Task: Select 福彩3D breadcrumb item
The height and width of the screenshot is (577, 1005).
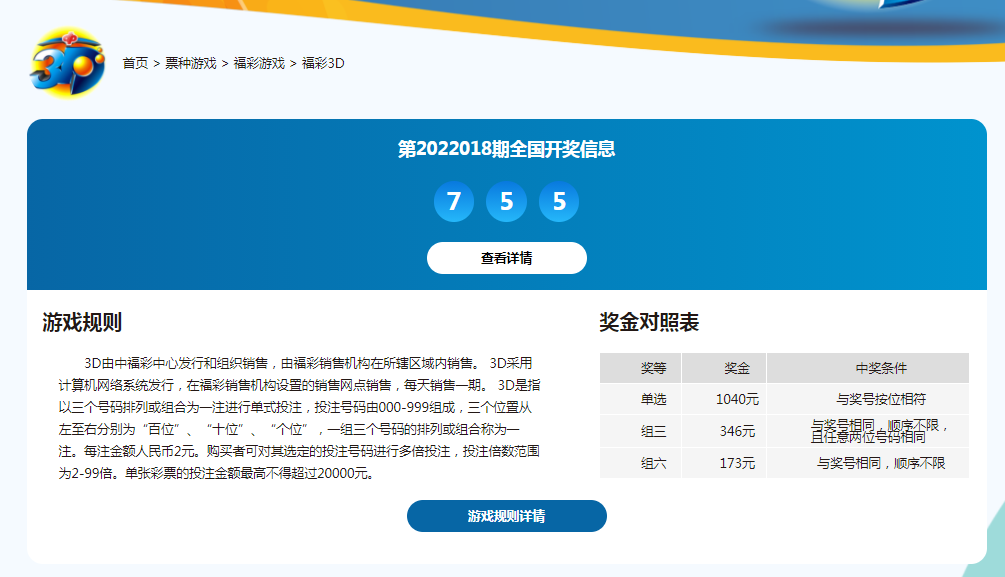Action: coord(323,63)
